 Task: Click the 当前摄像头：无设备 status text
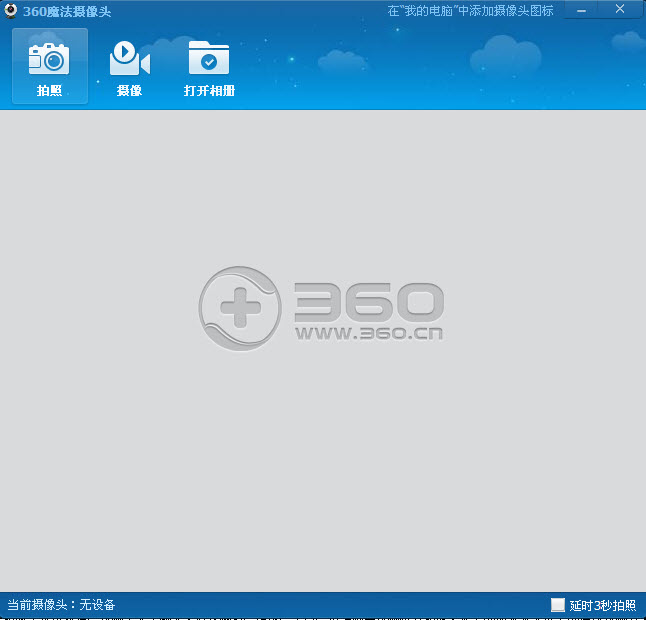coord(61,604)
